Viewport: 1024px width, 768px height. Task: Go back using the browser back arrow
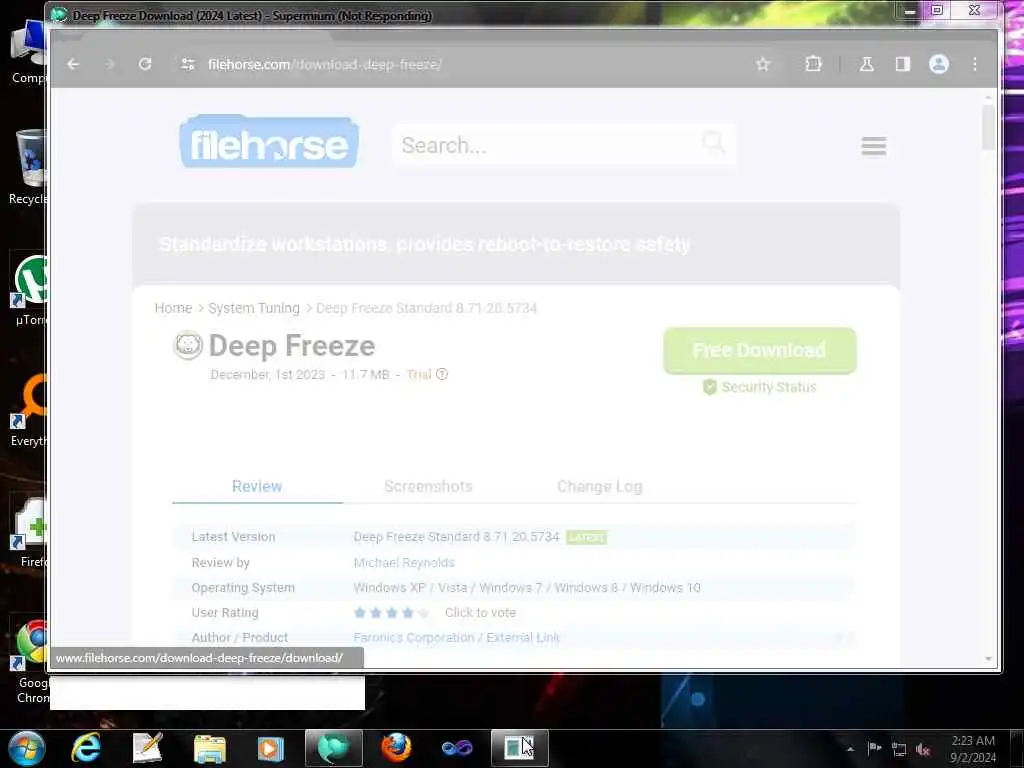coord(73,64)
